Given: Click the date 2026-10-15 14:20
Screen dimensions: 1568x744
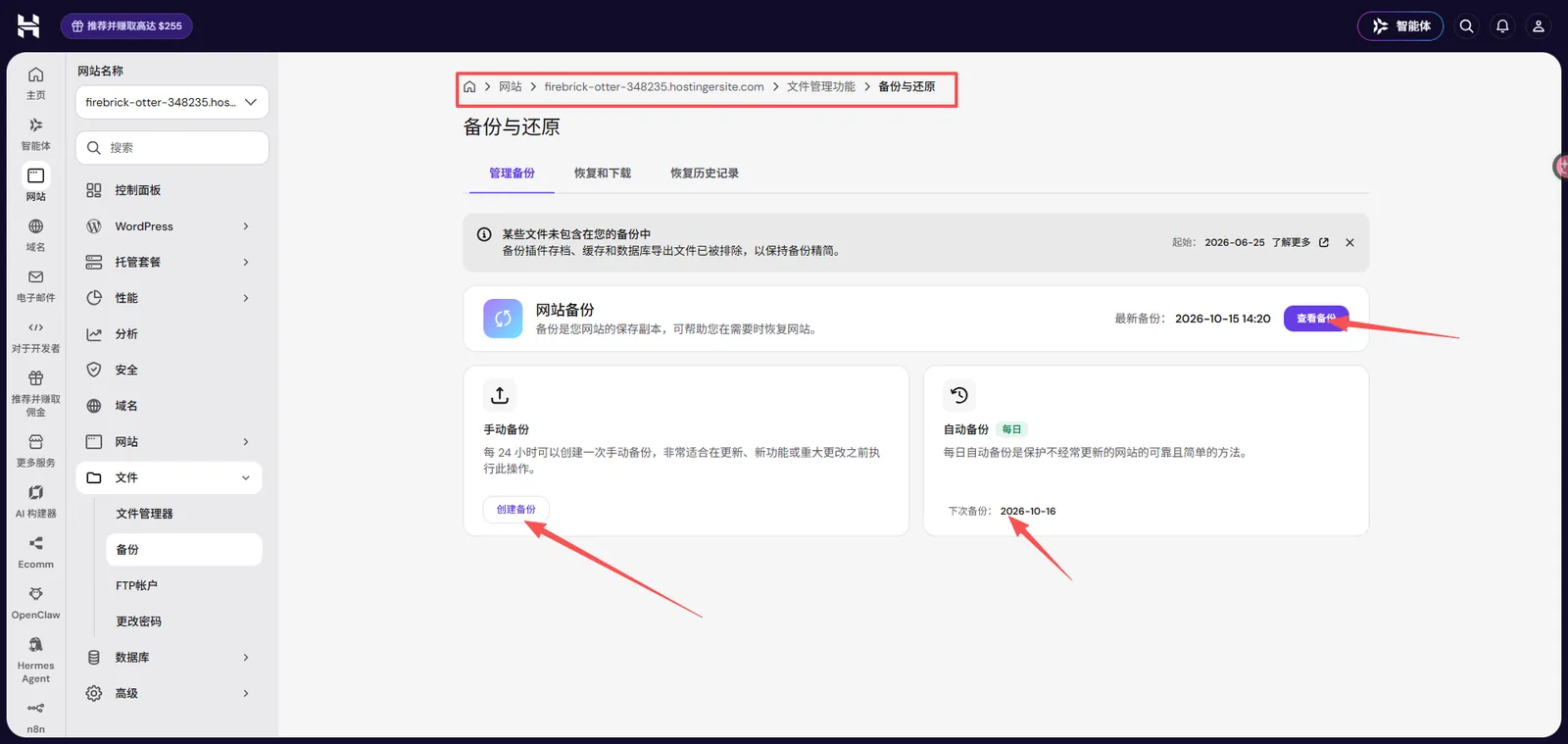Looking at the screenshot, I should tap(1222, 319).
